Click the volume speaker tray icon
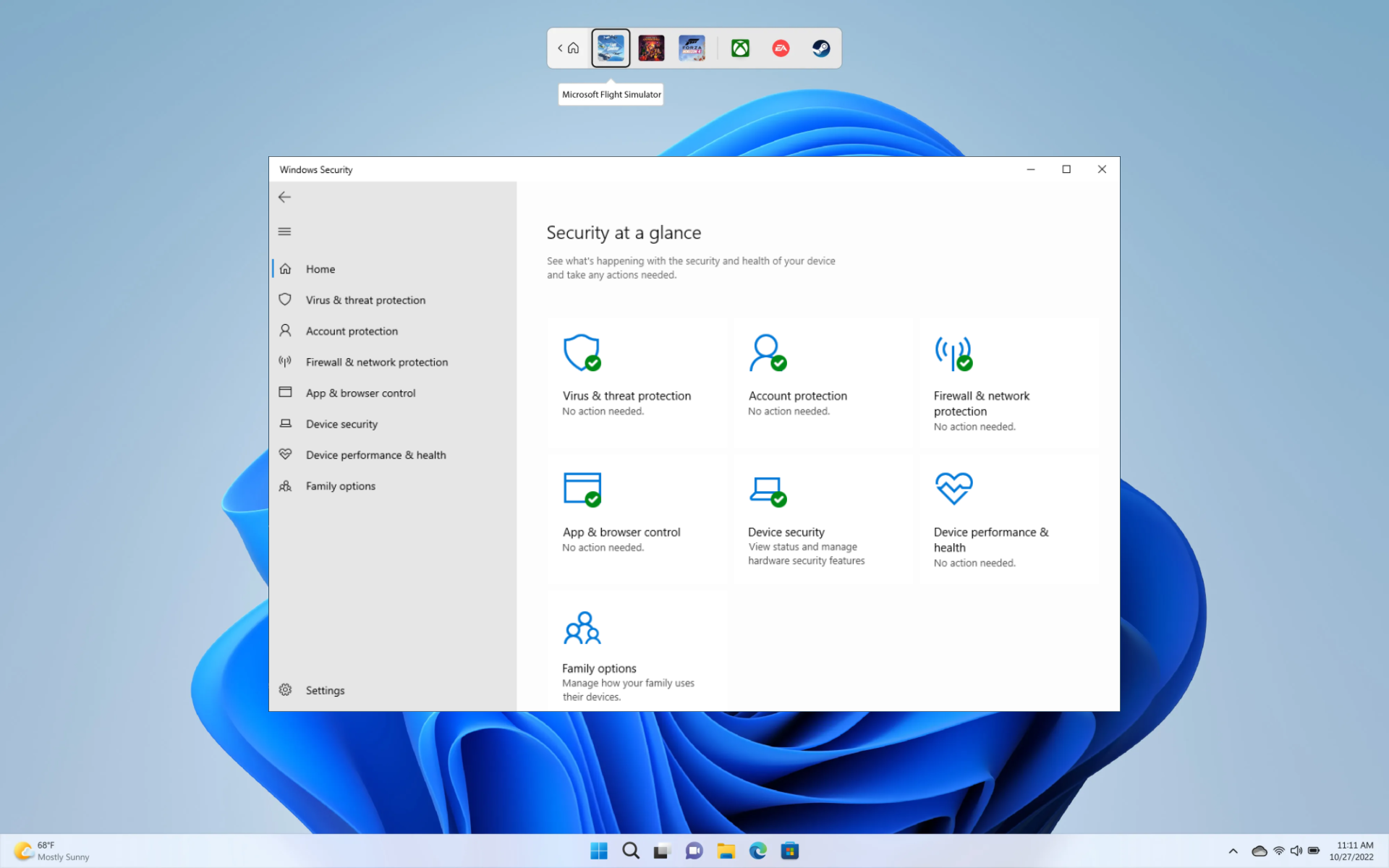 [x=1296, y=851]
